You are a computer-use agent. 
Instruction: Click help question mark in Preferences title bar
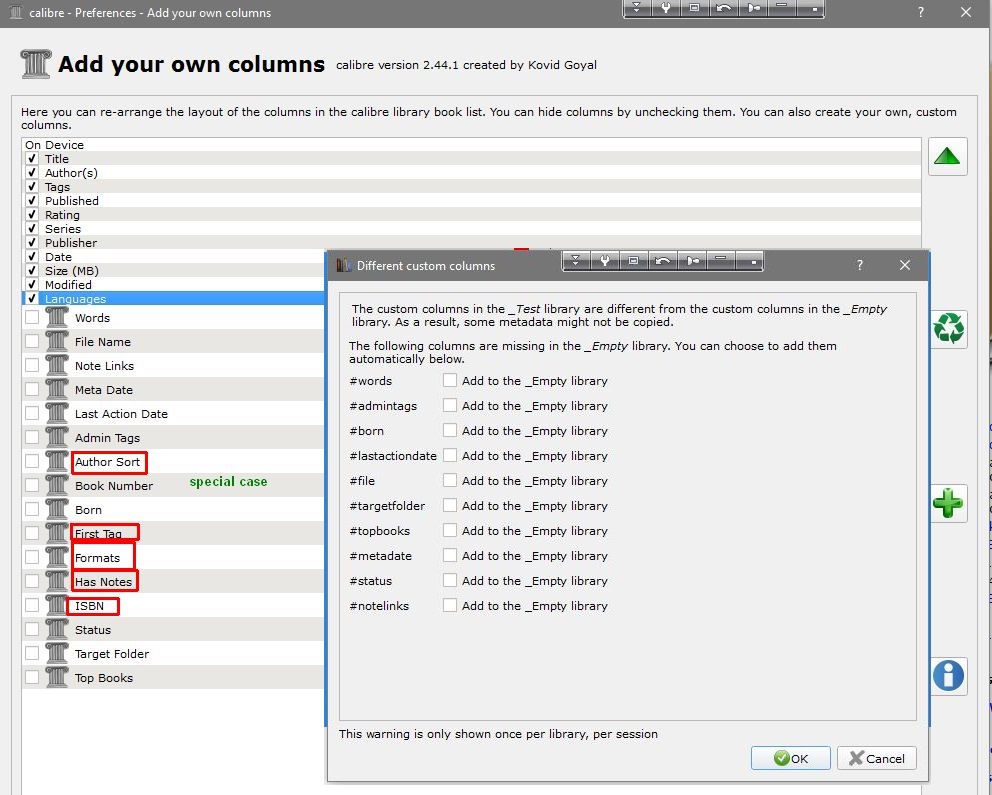pos(921,13)
